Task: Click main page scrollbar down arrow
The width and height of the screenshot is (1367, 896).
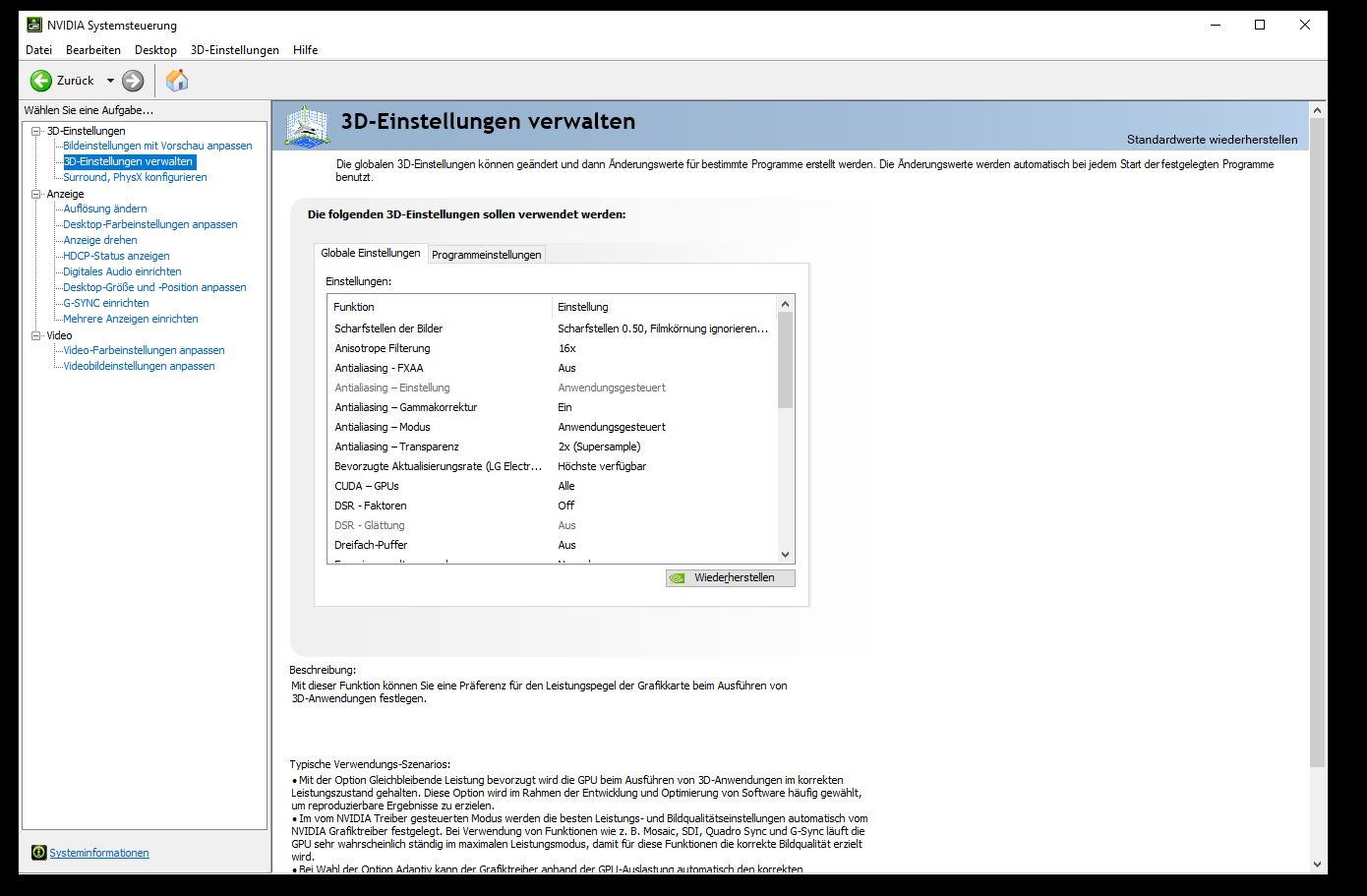Action: coord(1318,865)
